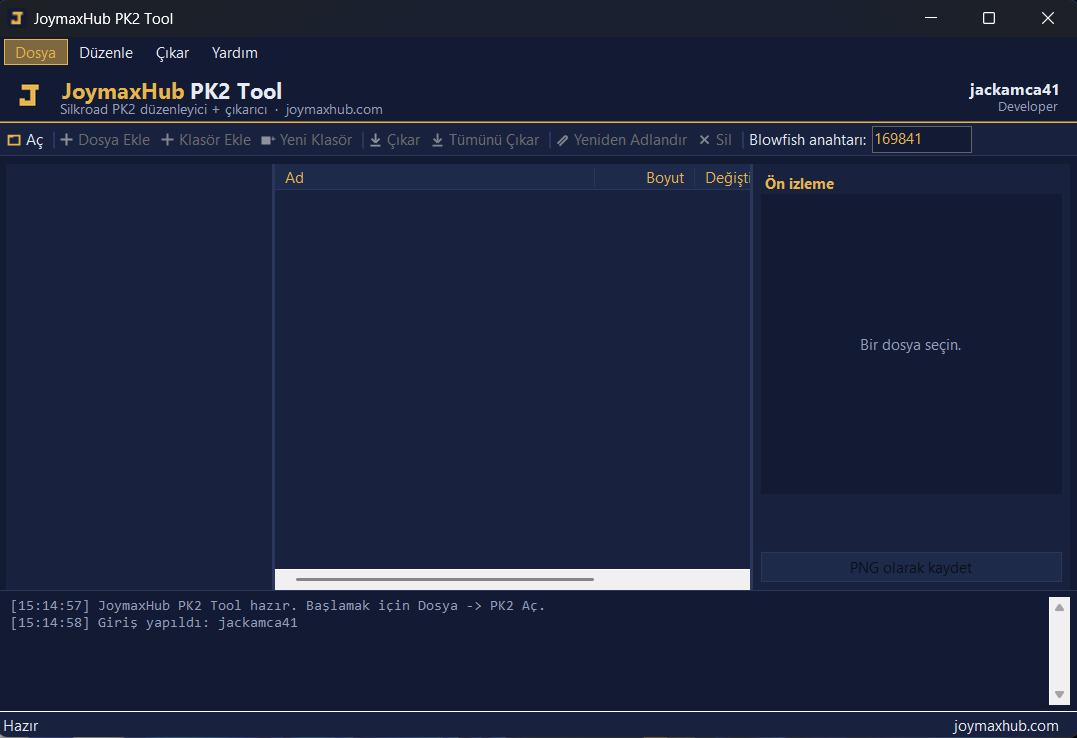Click the Tümünü Çıkar download icon
Viewport: 1077px width, 738px height.
pos(438,140)
